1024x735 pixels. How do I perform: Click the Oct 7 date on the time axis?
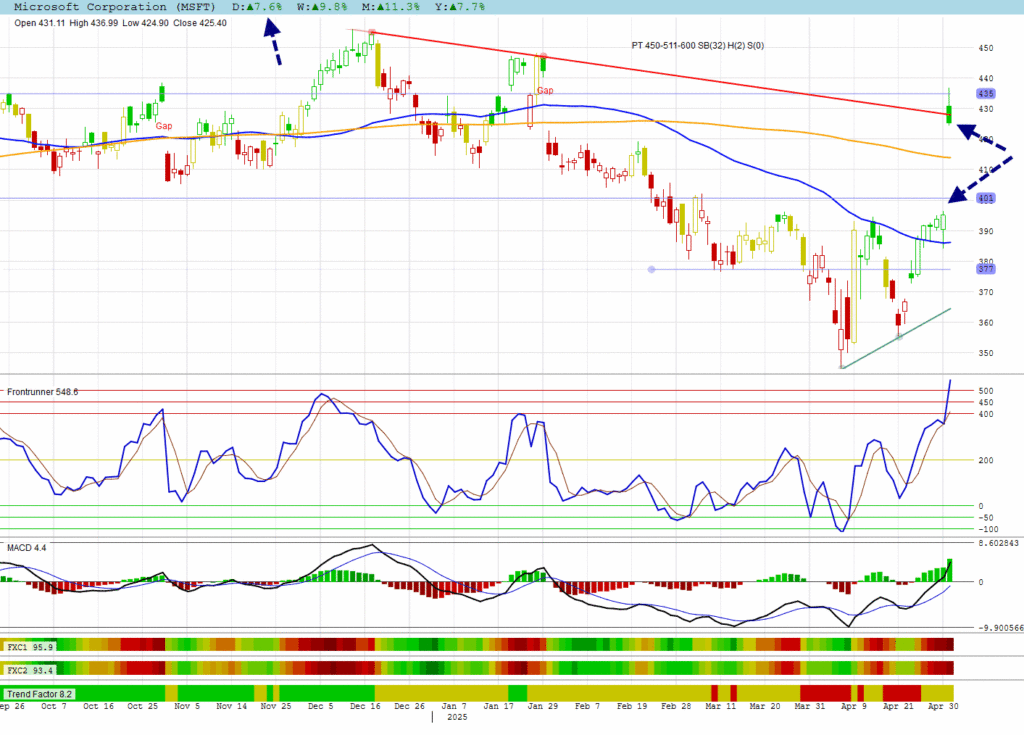[x=54, y=706]
